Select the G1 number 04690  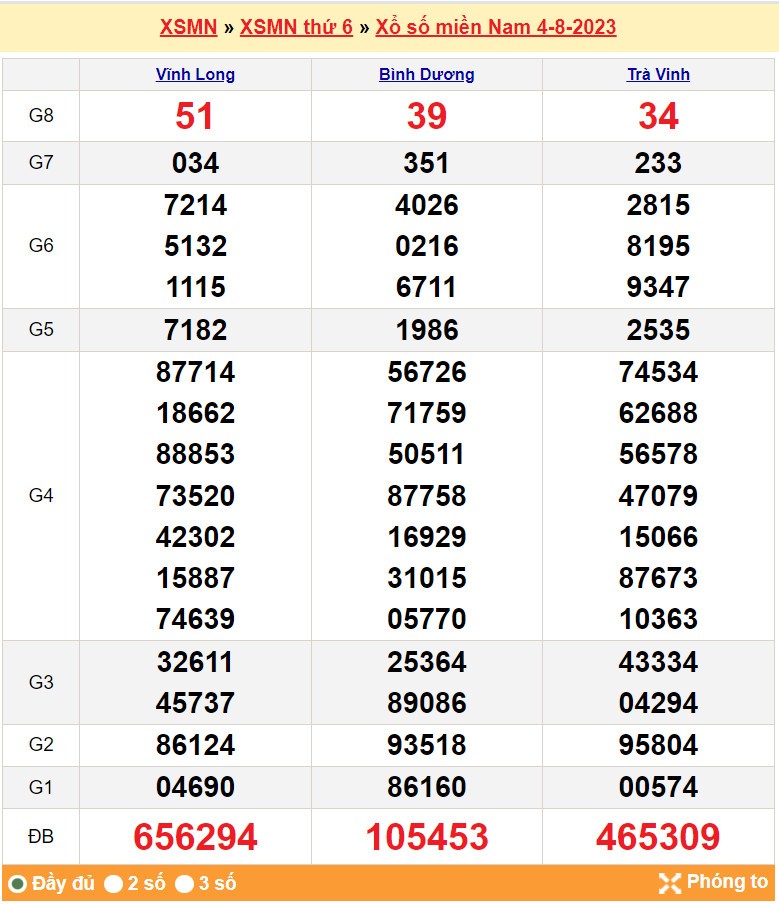[195, 787]
